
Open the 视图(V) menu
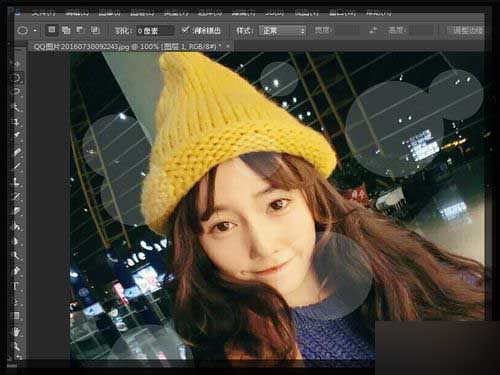[x=307, y=13]
